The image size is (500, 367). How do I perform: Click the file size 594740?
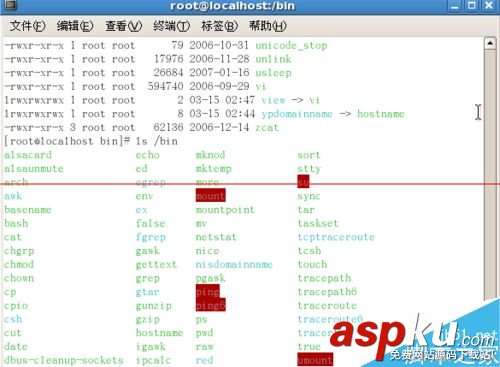pyautogui.click(x=165, y=86)
